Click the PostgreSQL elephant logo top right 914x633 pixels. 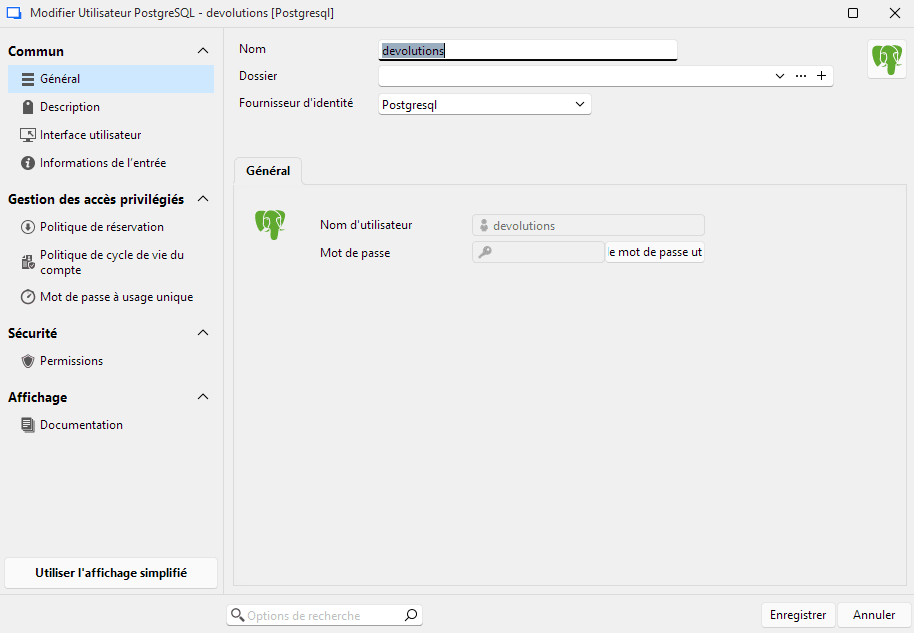(x=886, y=59)
